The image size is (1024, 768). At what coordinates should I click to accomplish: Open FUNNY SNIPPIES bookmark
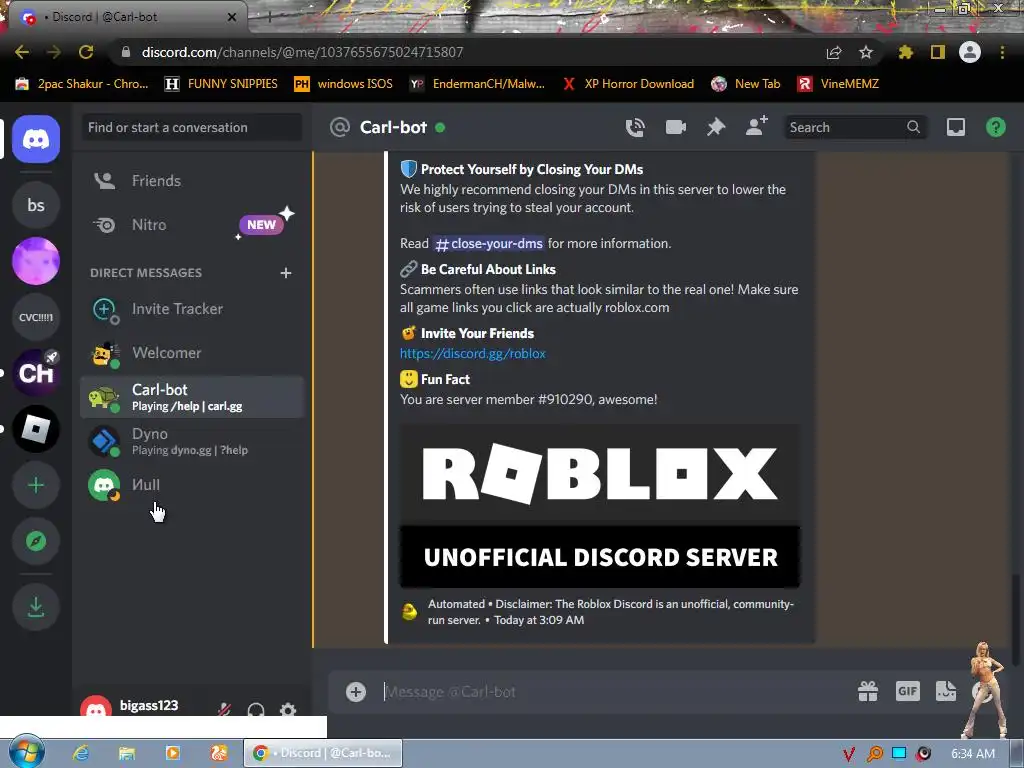click(x=221, y=84)
